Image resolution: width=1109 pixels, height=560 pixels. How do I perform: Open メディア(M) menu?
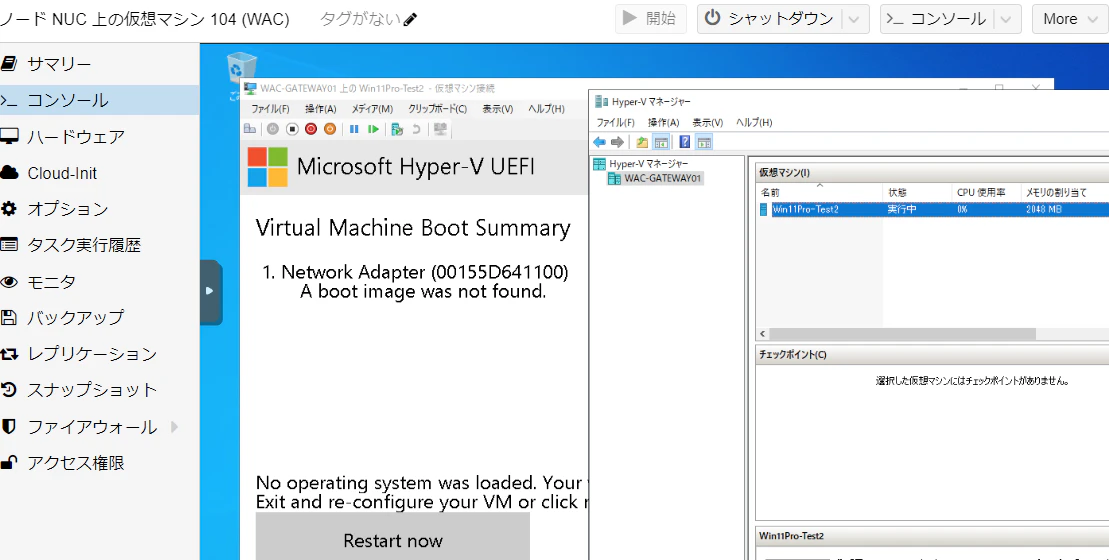point(372,109)
